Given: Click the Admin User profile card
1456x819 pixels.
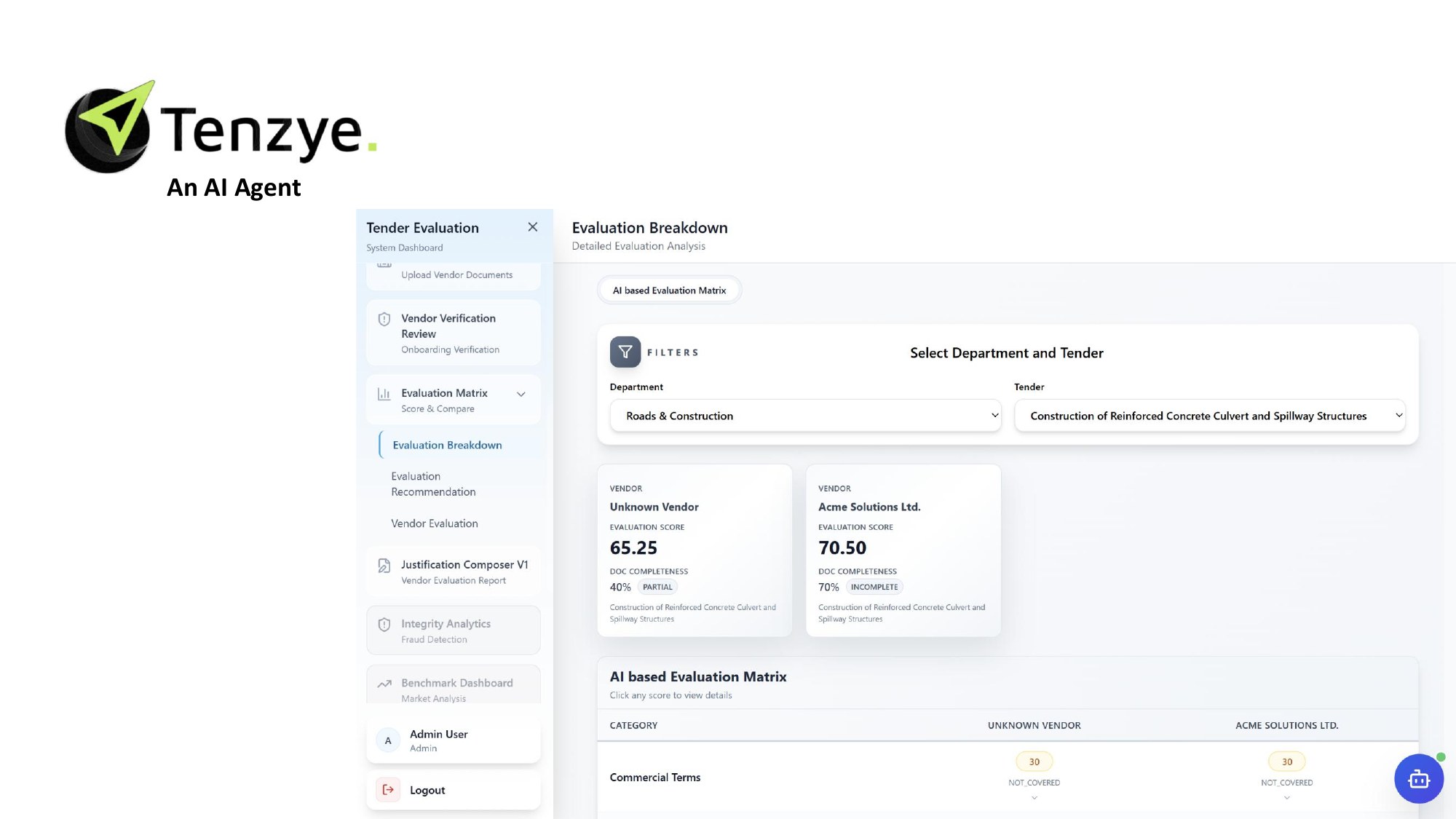Looking at the screenshot, I should pyautogui.click(x=454, y=740).
